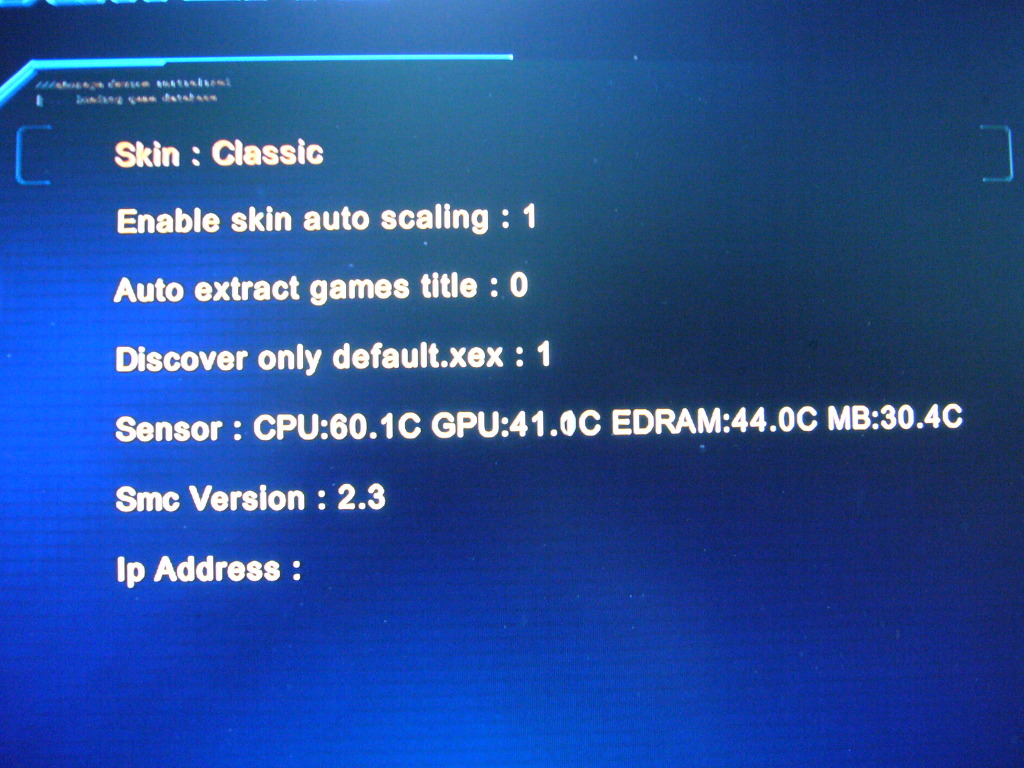
Task: Click the loading game database log line
Action: (x=146, y=99)
